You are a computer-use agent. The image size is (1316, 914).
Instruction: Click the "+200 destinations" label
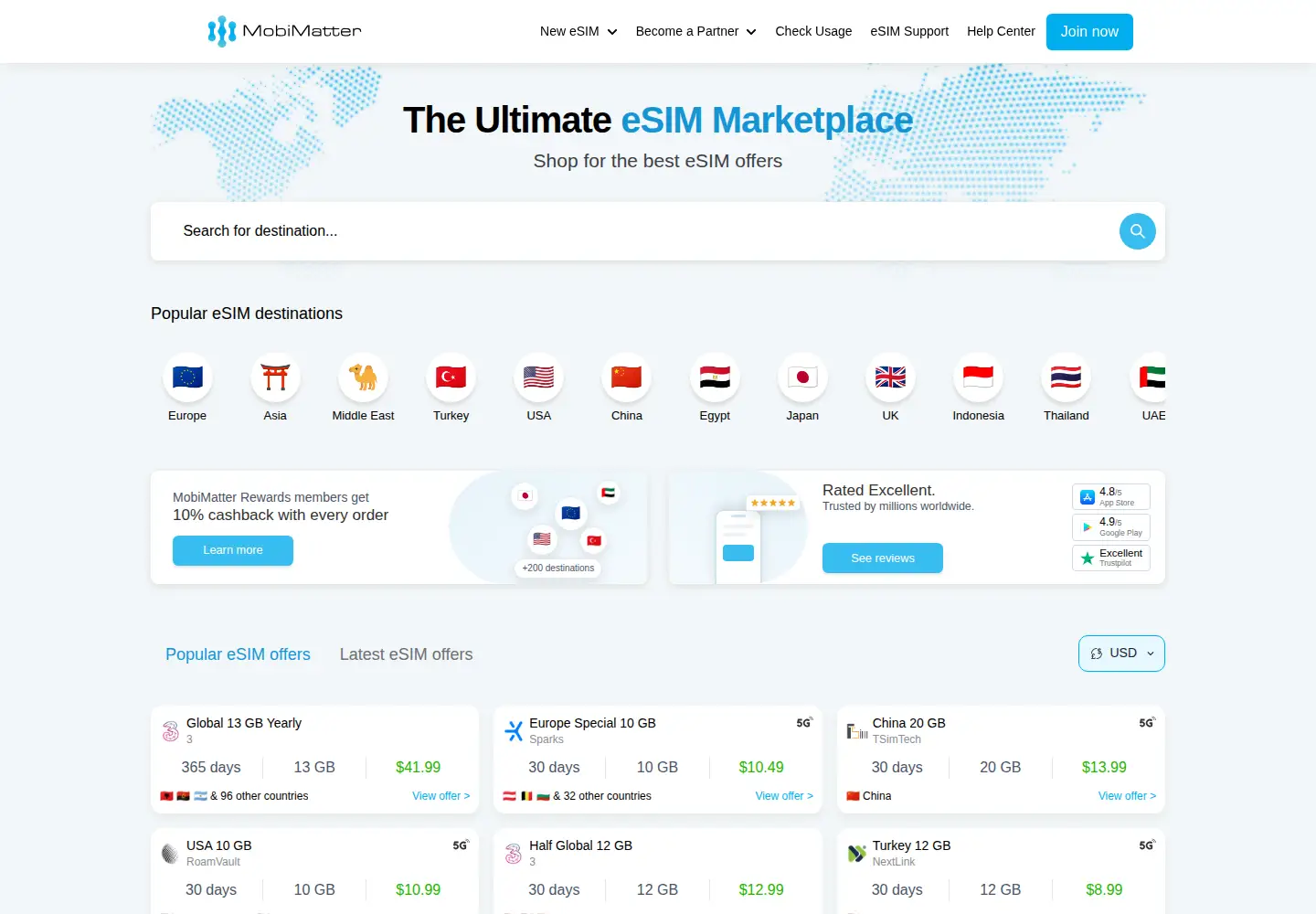558,568
